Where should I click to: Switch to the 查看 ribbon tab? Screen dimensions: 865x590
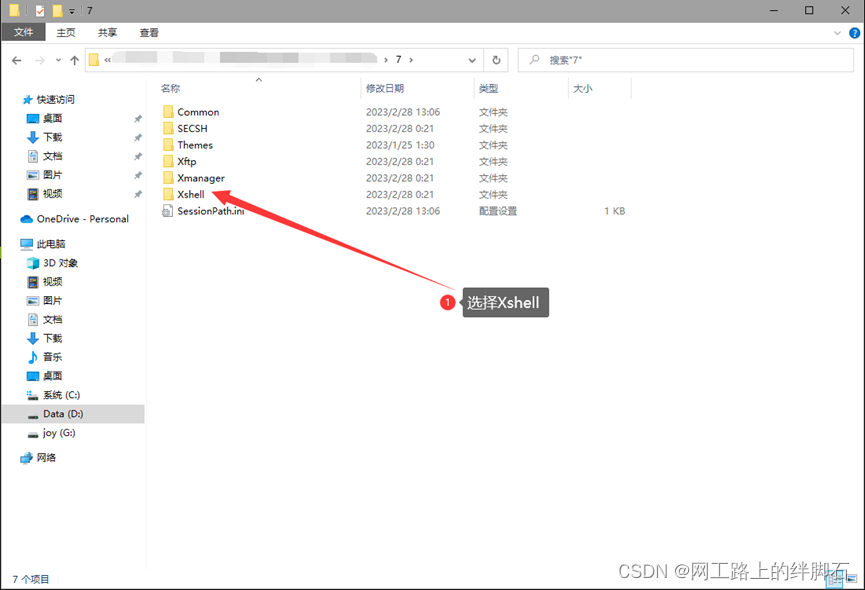pyautogui.click(x=149, y=33)
